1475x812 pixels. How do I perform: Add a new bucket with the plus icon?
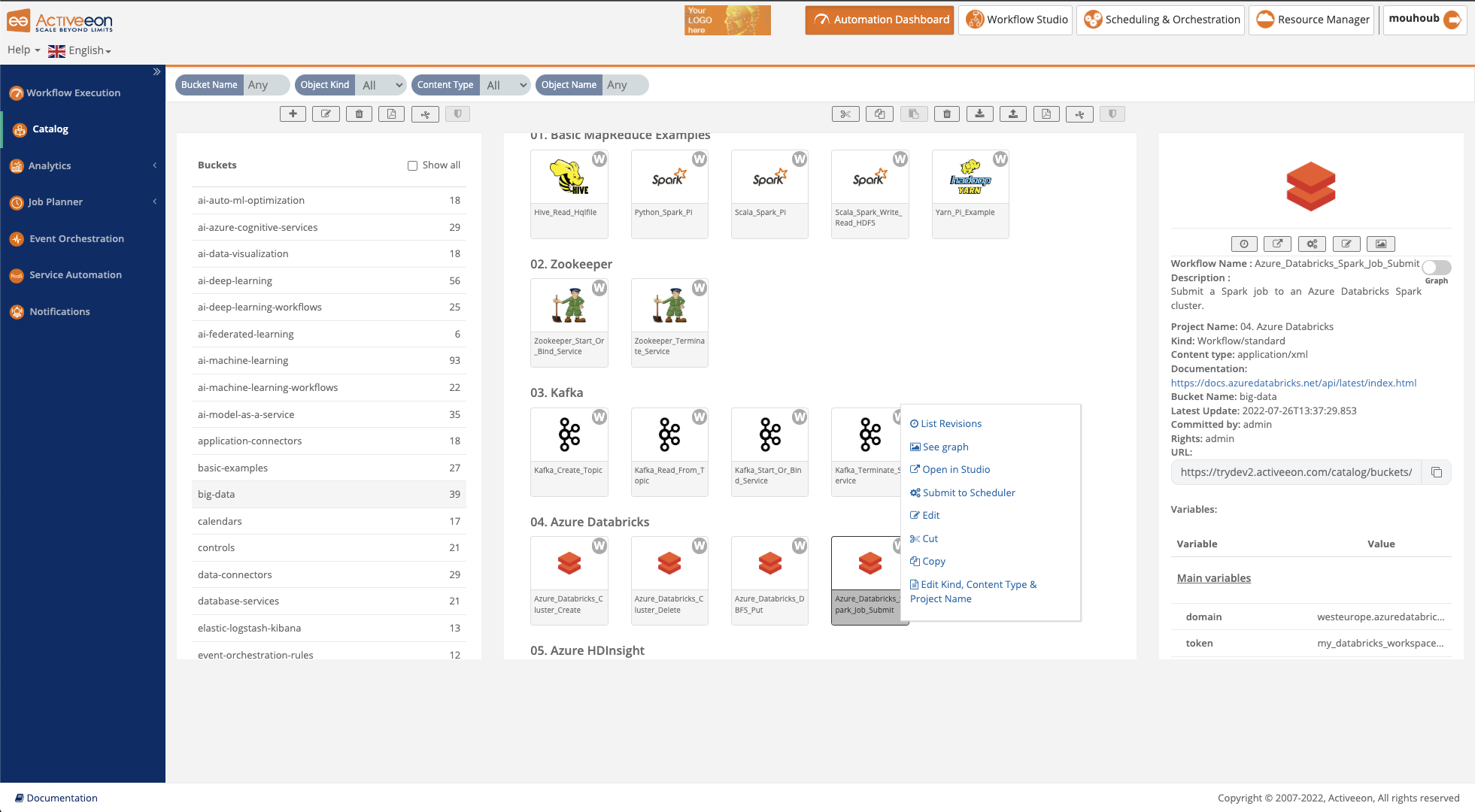(293, 114)
